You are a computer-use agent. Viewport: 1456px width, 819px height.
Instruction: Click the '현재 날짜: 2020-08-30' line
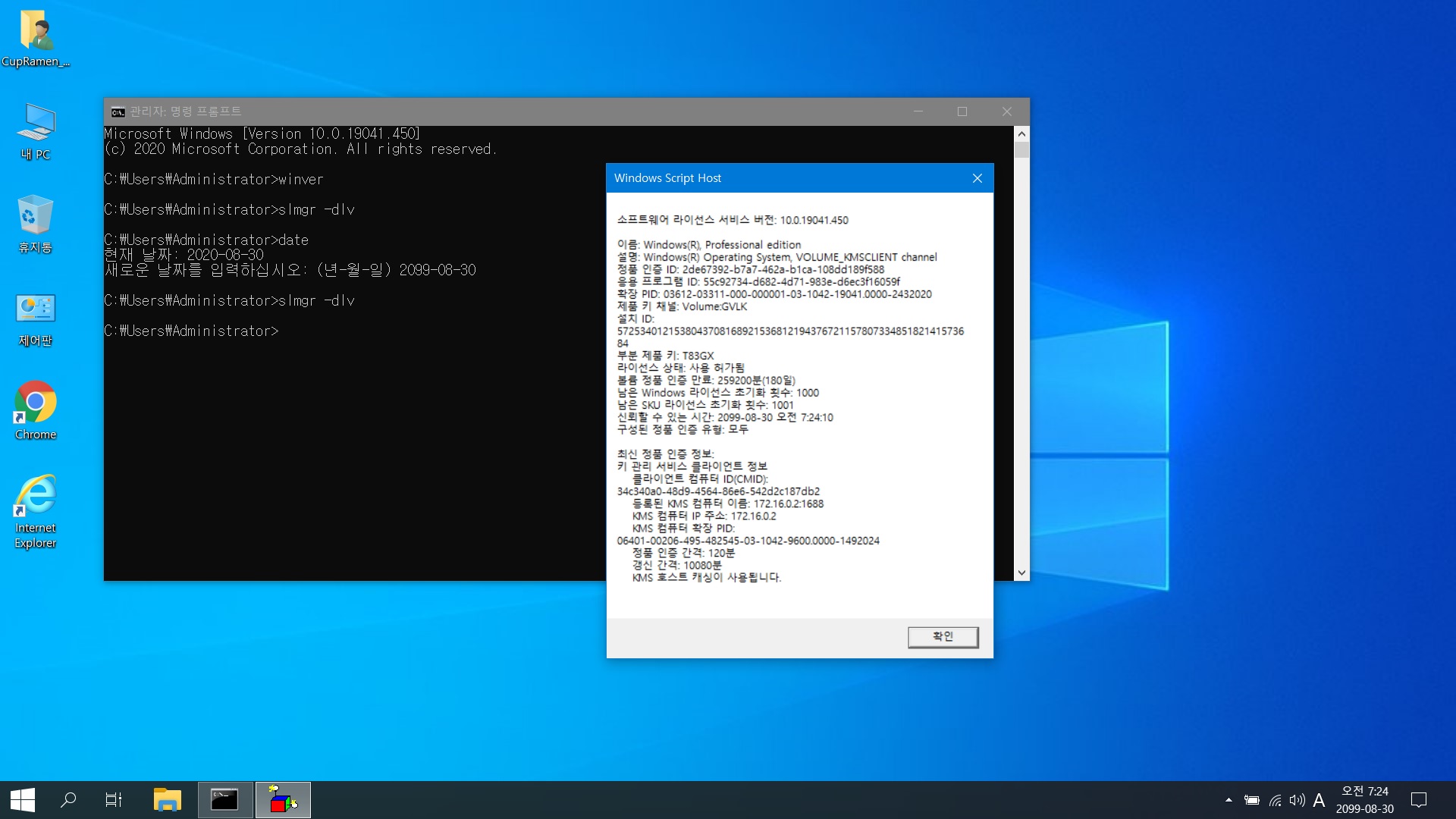pos(184,255)
